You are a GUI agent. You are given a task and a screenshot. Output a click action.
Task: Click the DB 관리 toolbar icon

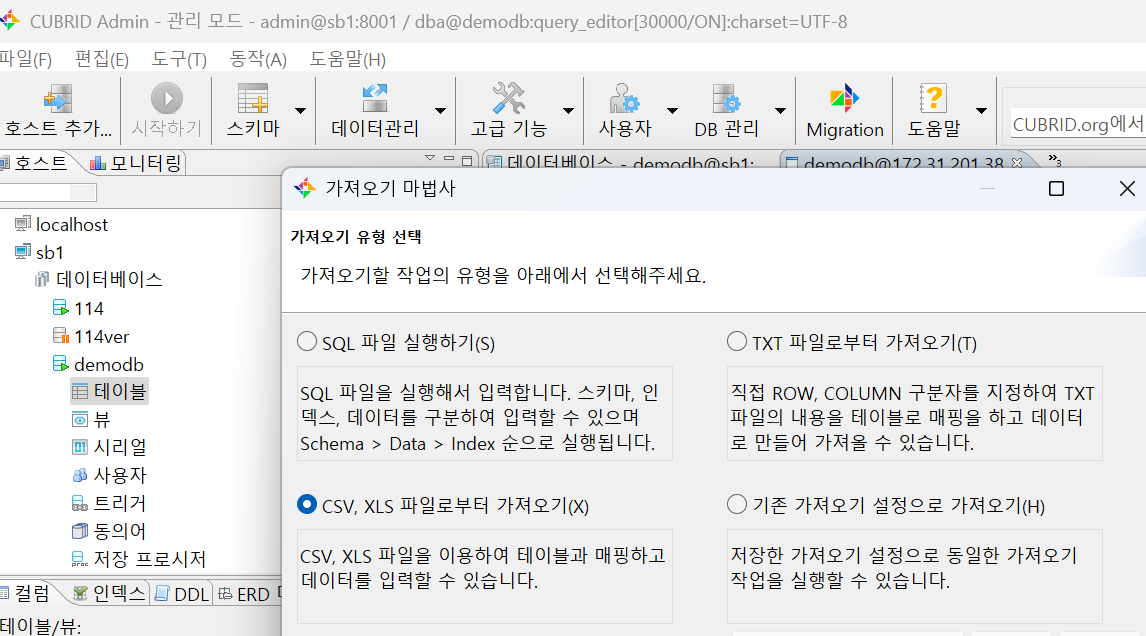click(x=727, y=100)
